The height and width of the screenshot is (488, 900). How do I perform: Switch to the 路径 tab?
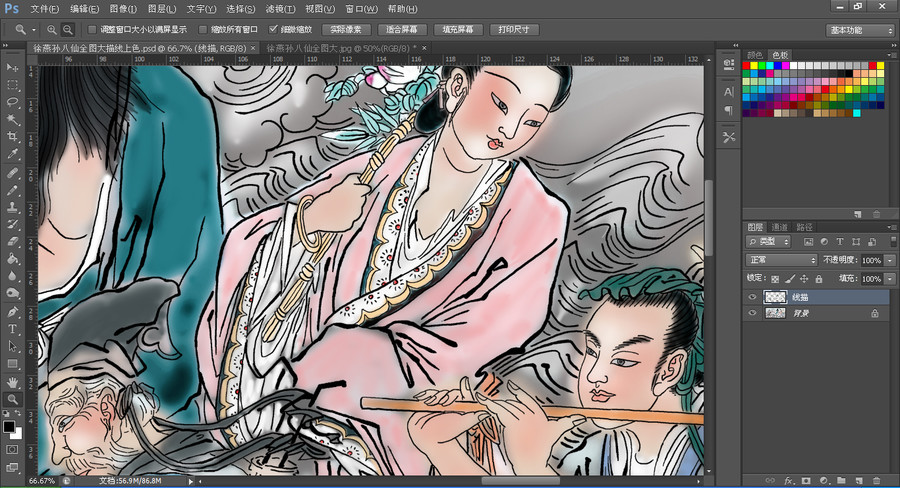tap(805, 227)
